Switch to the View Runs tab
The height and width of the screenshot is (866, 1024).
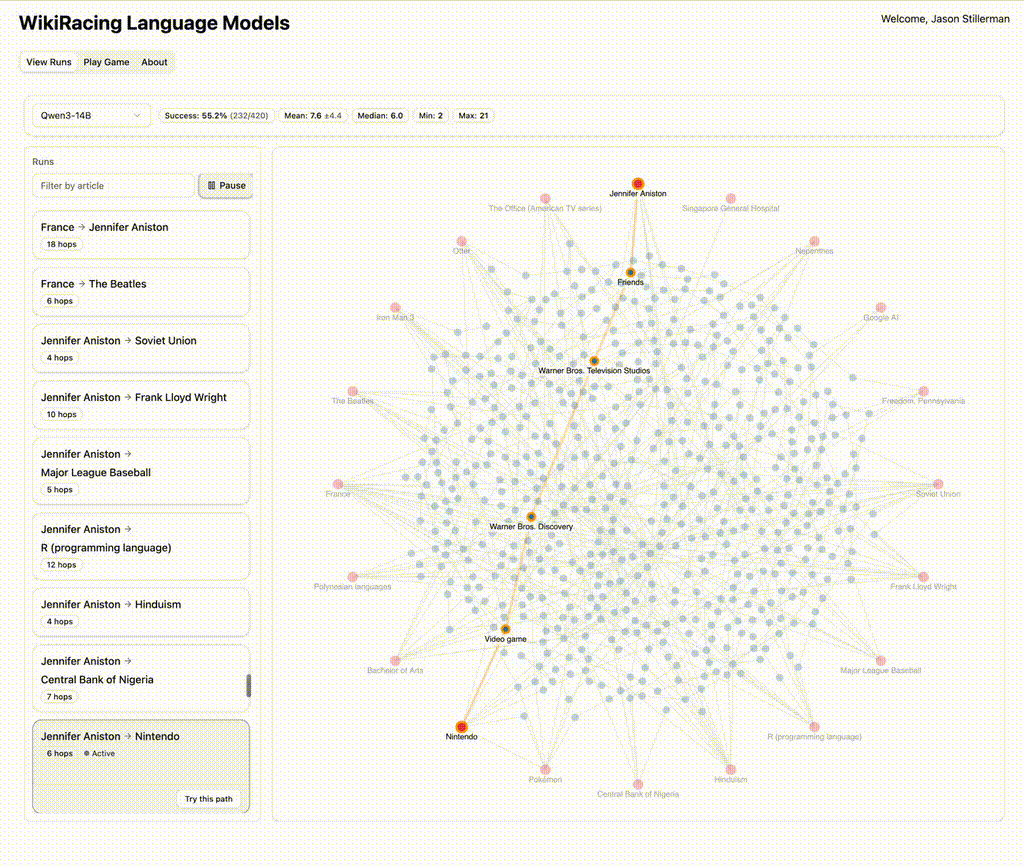(x=49, y=62)
